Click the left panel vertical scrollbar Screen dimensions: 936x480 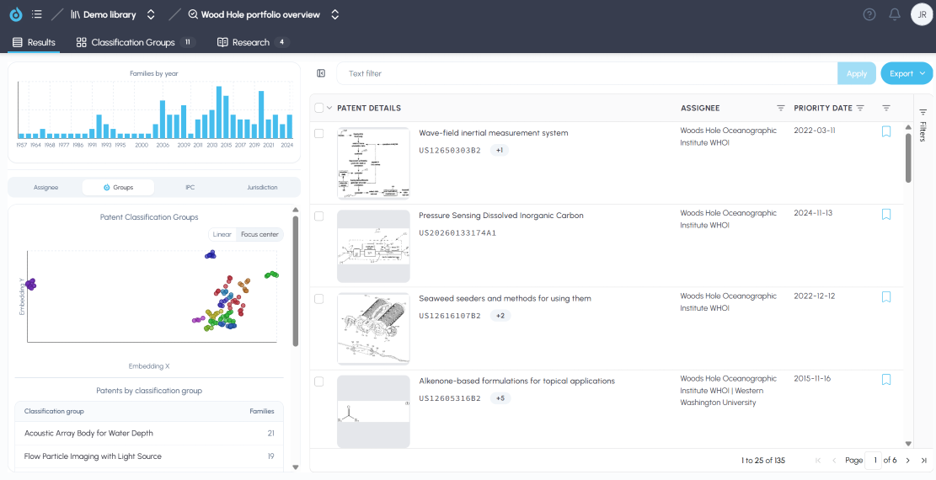pyautogui.click(x=295, y=281)
